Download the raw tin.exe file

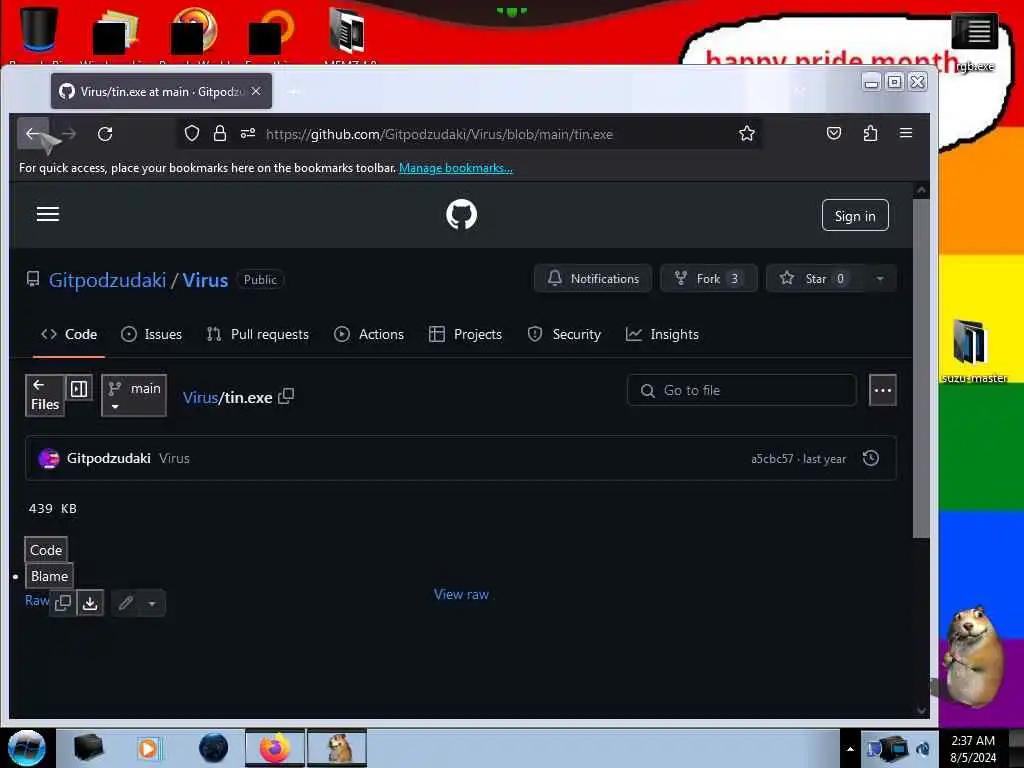[x=90, y=603]
